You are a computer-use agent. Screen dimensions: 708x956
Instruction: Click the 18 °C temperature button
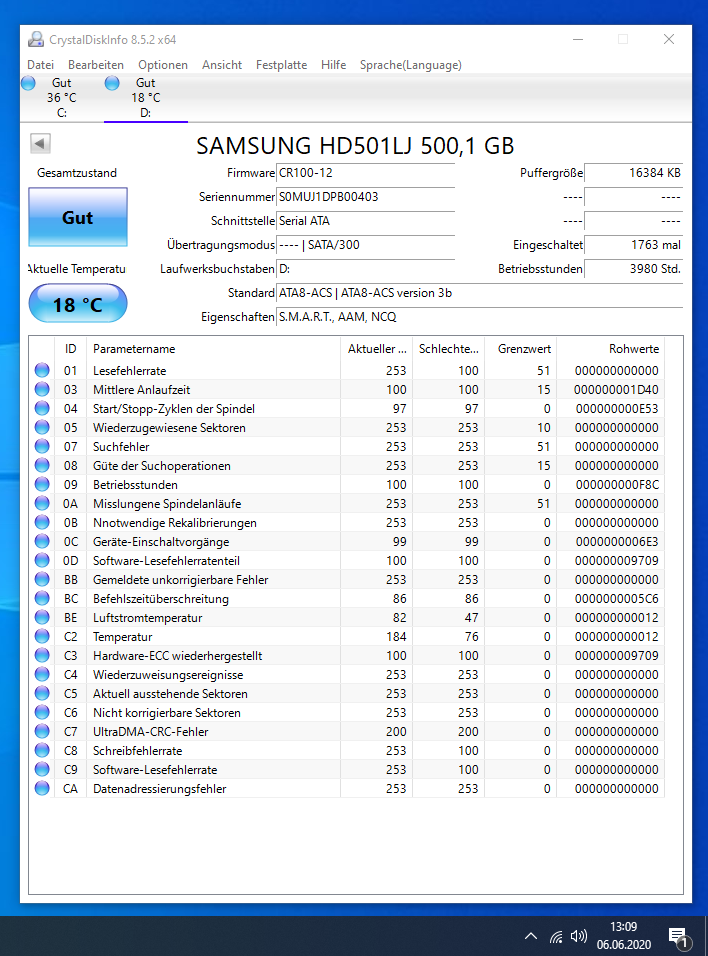pos(78,304)
